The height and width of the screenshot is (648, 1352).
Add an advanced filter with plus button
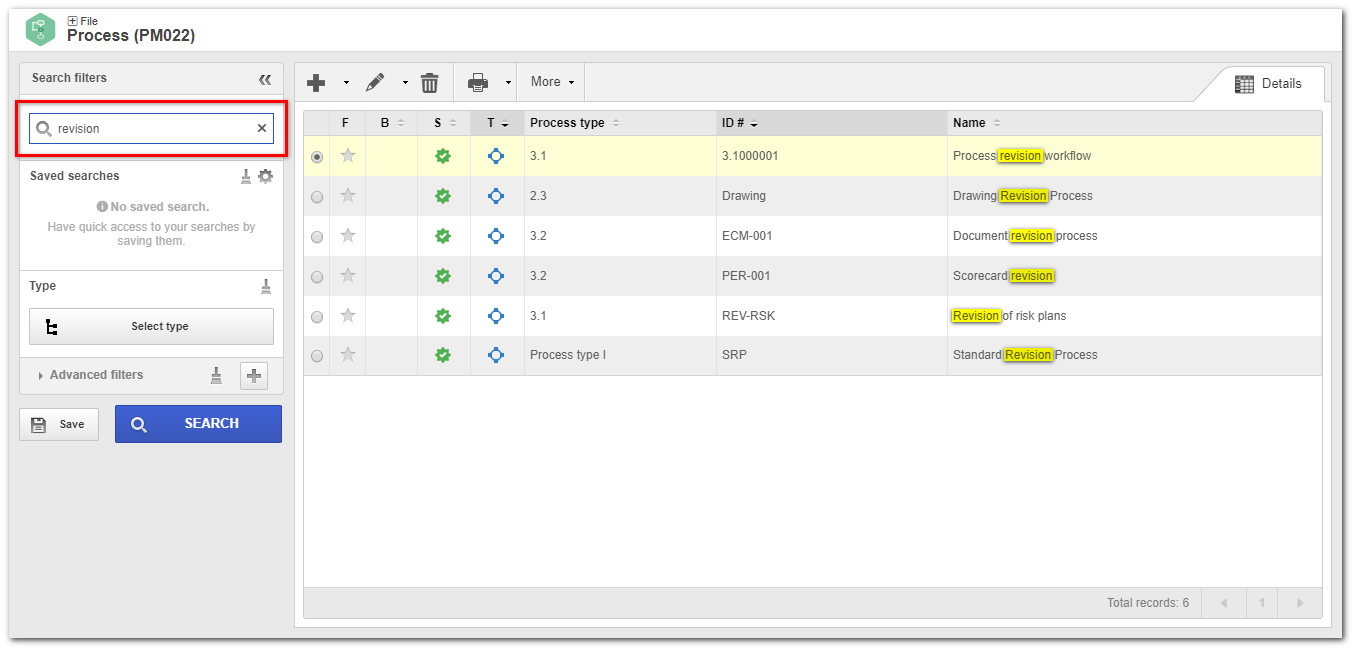pyautogui.click(x=254, y=376)
